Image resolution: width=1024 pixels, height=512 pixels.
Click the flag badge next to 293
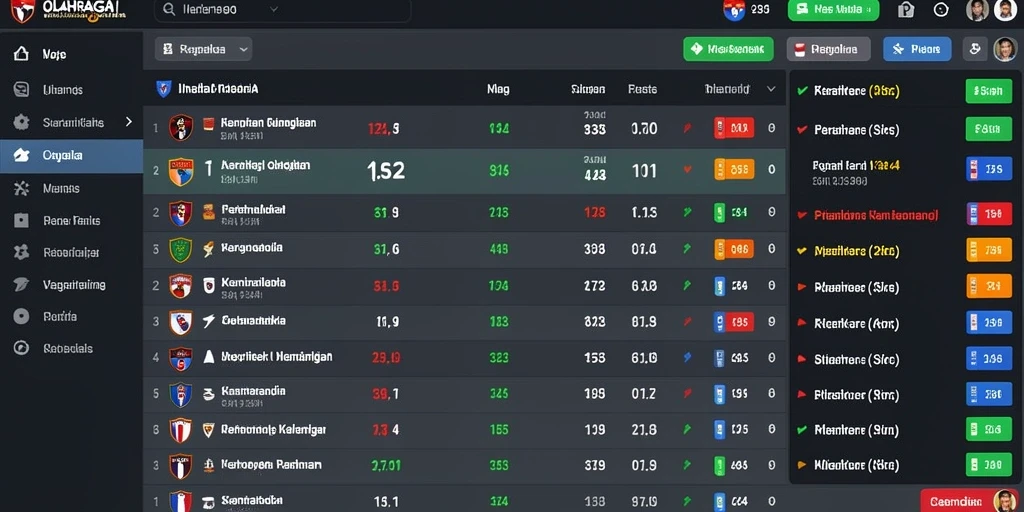(734, 10)
